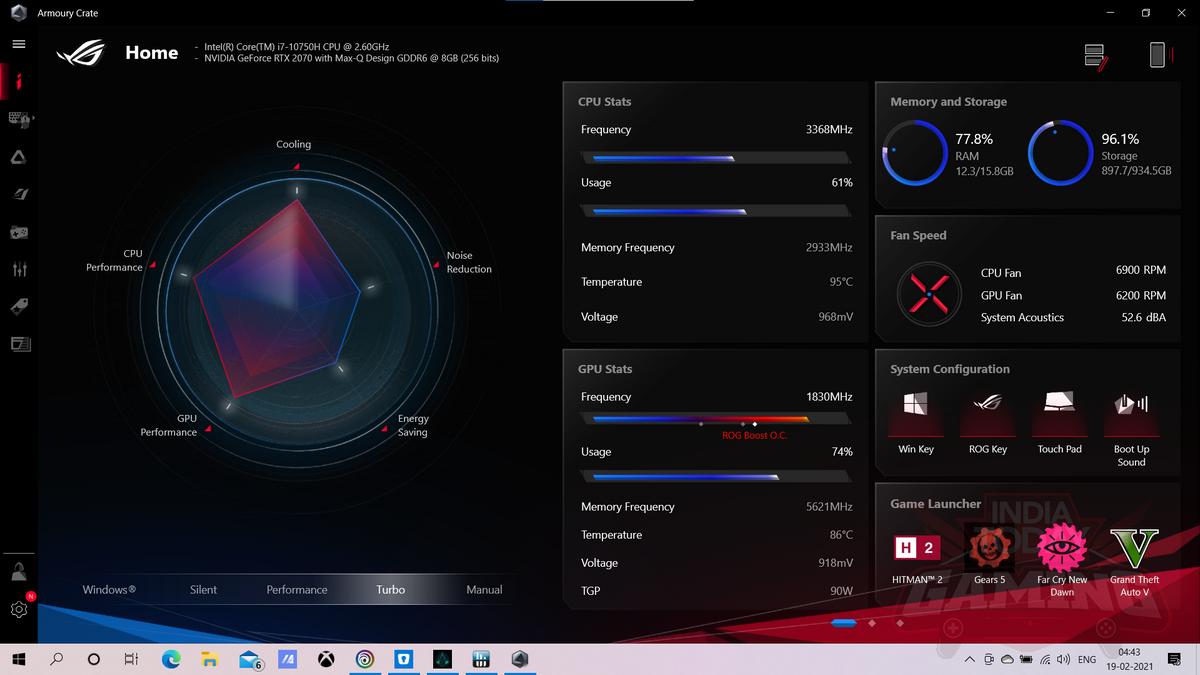The image size is (1200, 675).
Task: Switch to Performance operating mode
Action: [x=297, y=590]
